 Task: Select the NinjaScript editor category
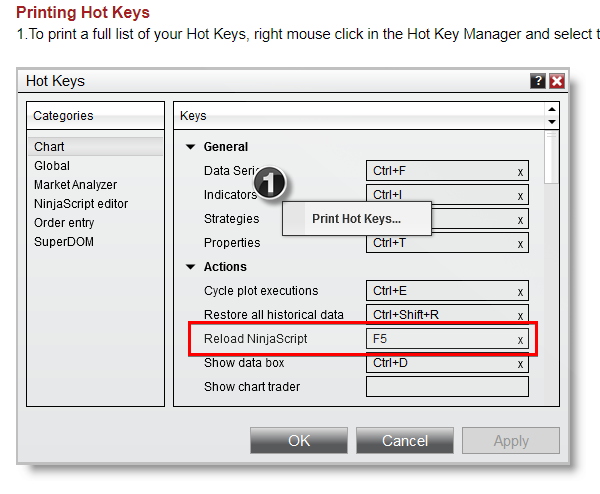point(81,204)
